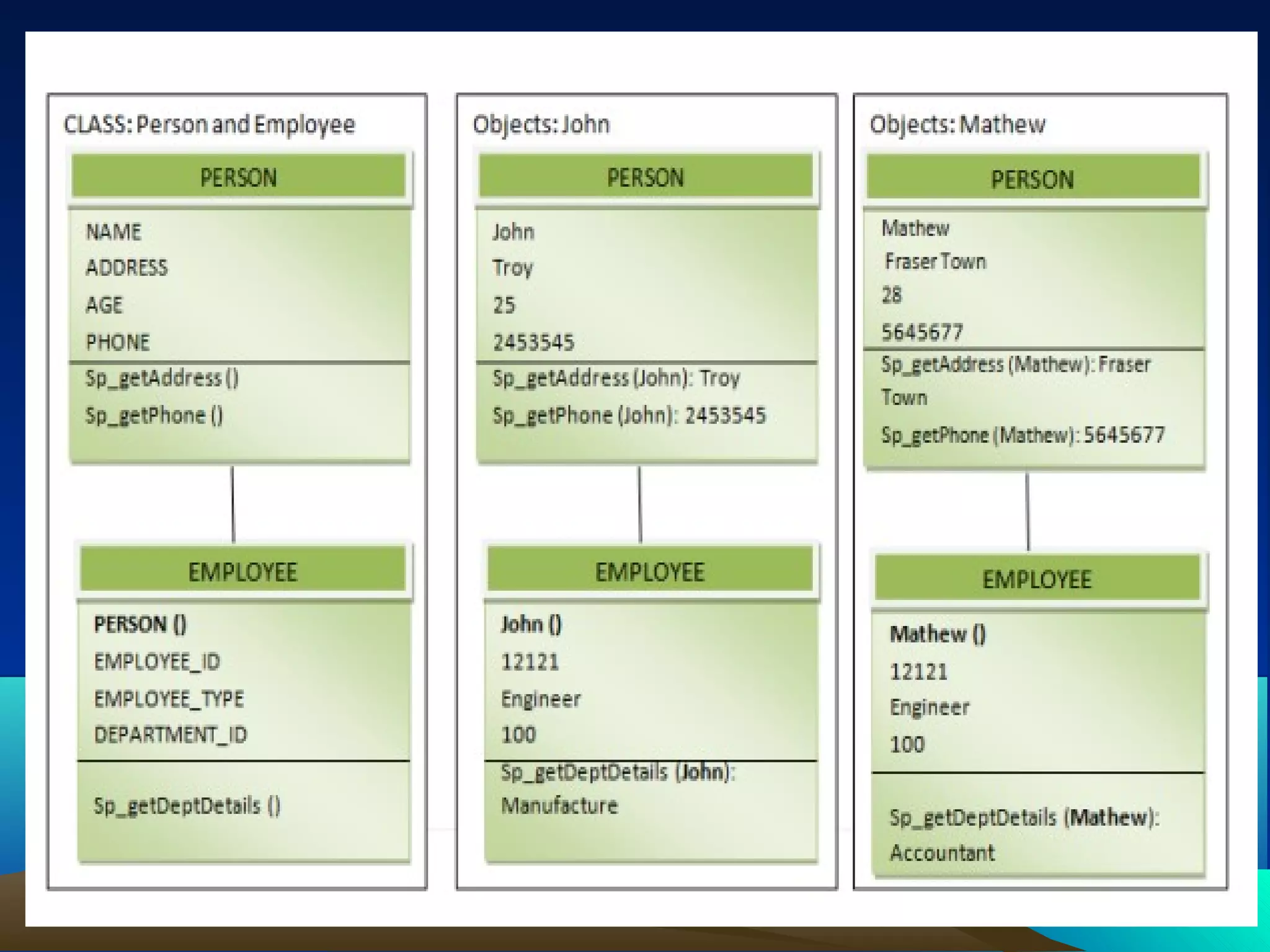Image resolution: width=1270 pixels, height=952 pixels.
Task: Click Mathew's 'Accountant' department text
Action: click(x=942, y=853)
